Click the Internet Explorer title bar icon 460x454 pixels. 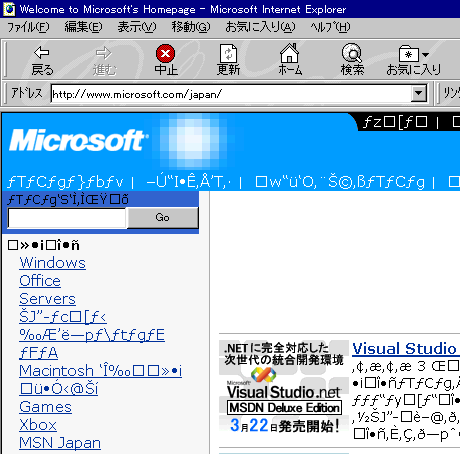pyautogui.click(x=9, y=9)
